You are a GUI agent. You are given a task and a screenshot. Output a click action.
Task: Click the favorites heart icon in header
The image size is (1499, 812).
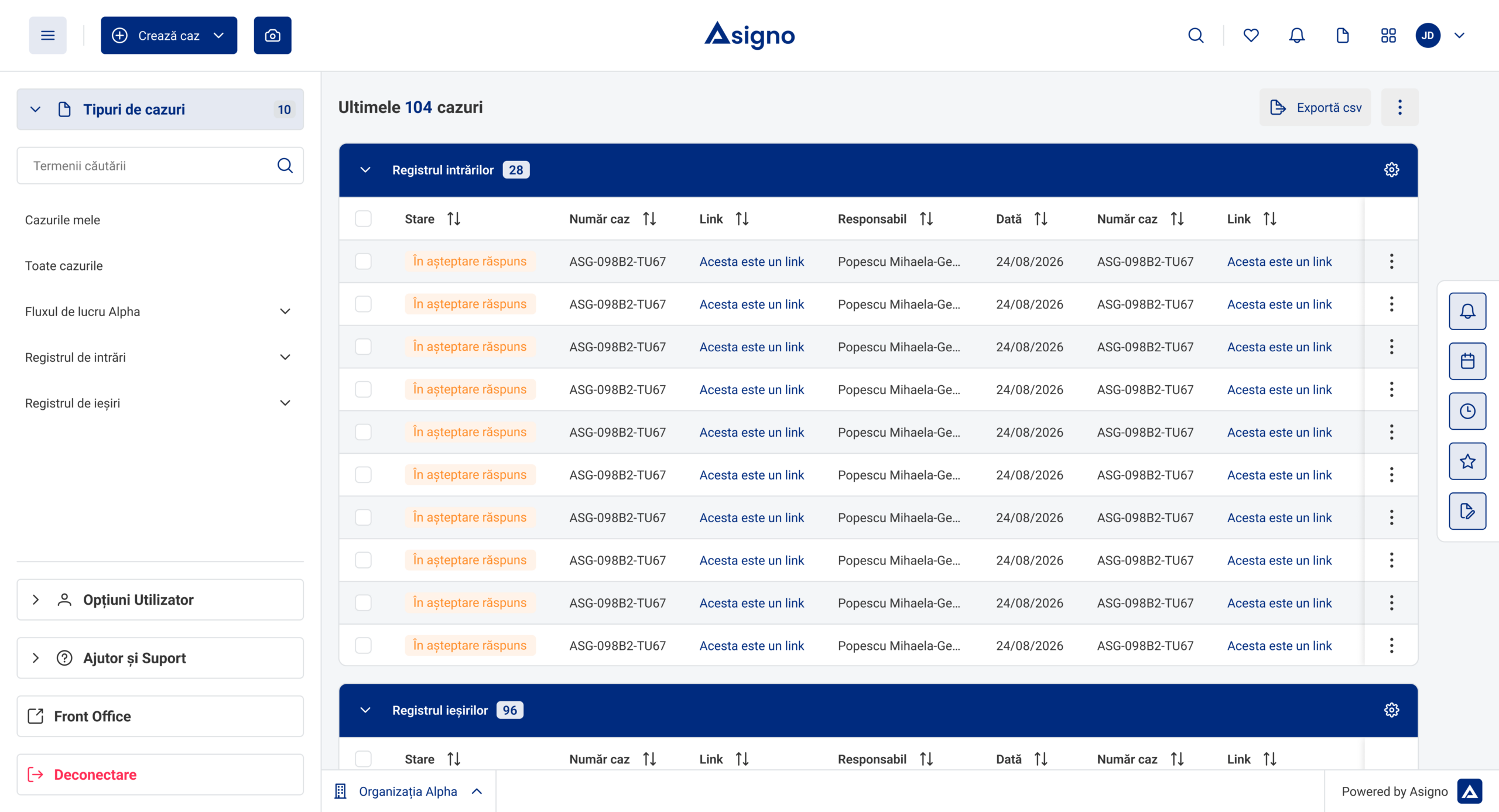point(1251,36)
